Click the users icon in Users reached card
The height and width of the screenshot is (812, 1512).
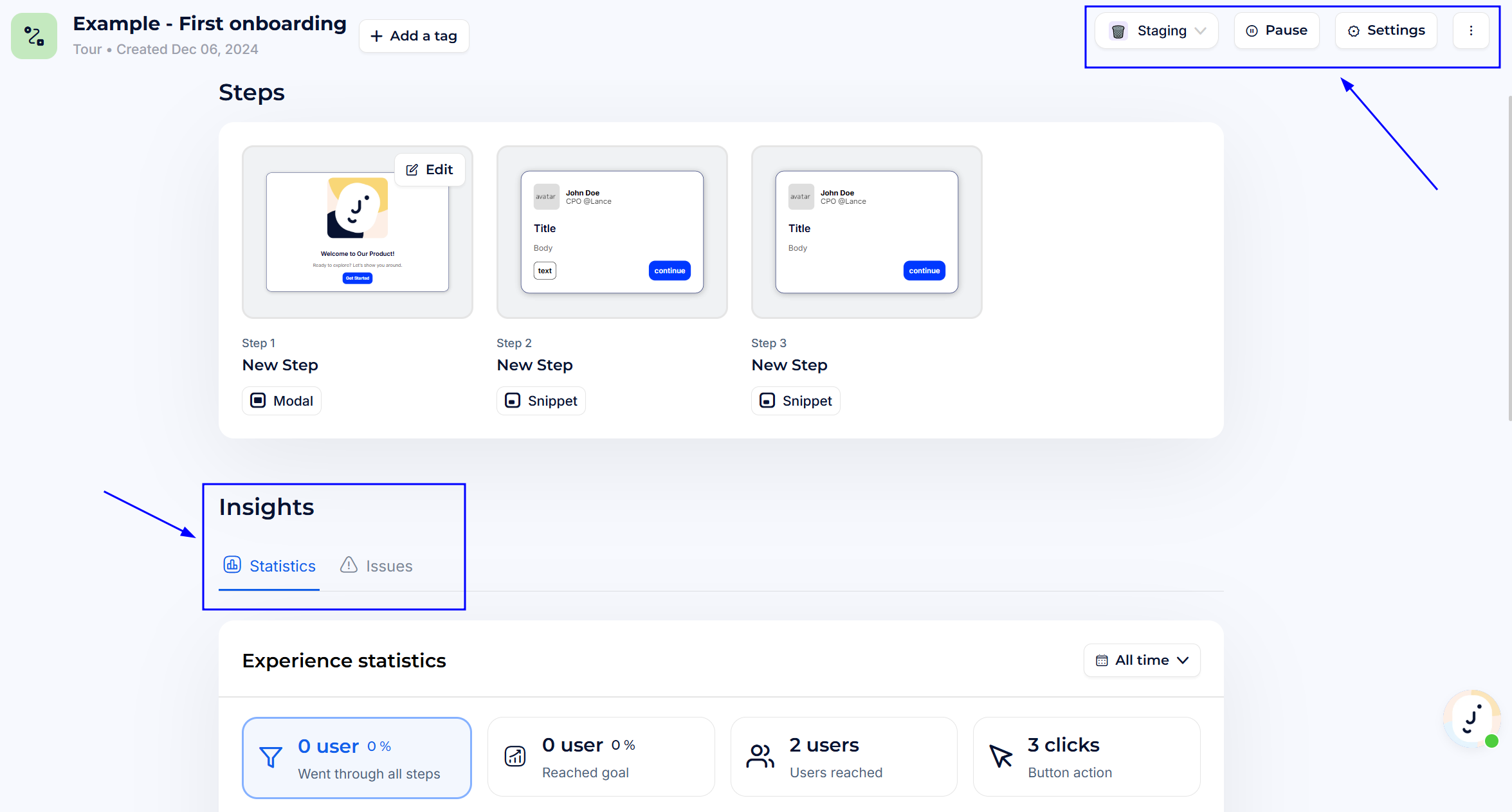click(x=760, y=756)
